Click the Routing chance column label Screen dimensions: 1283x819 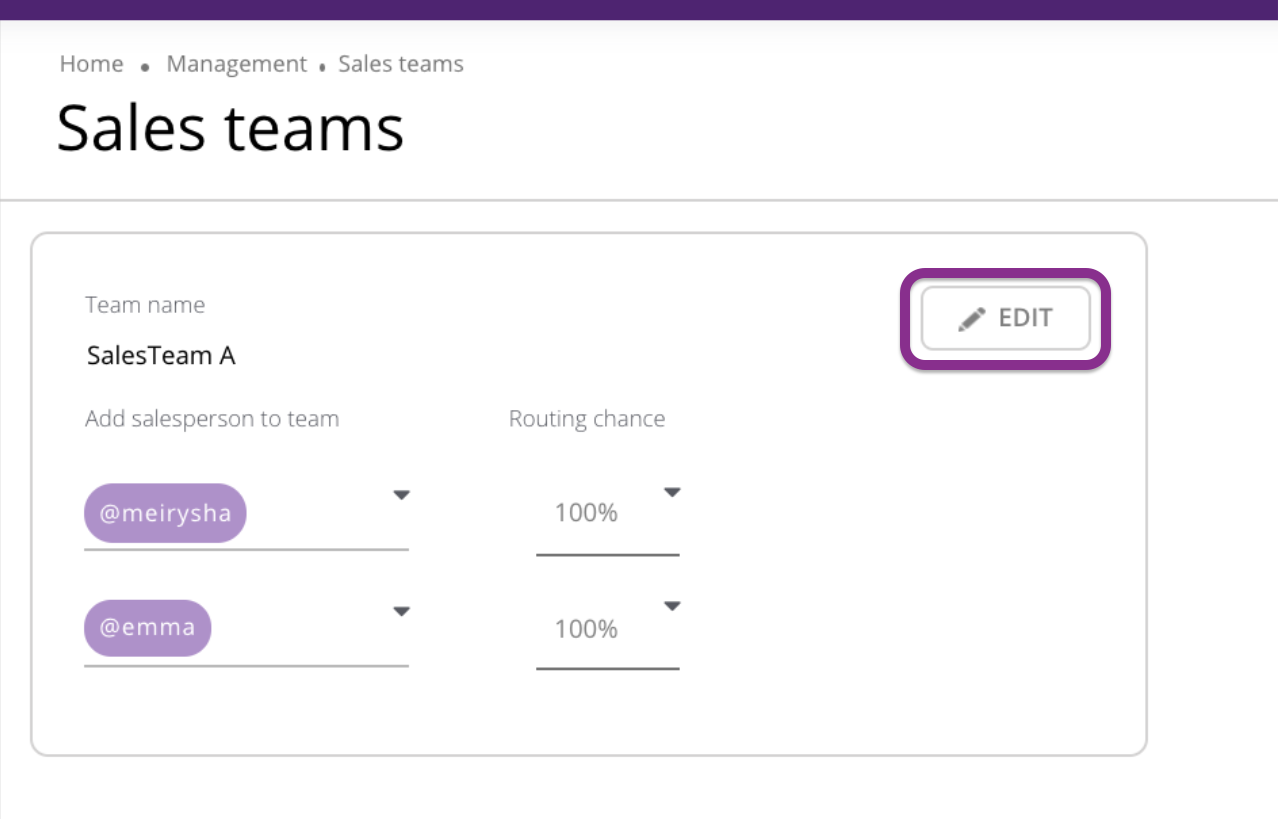pos(587,419)
